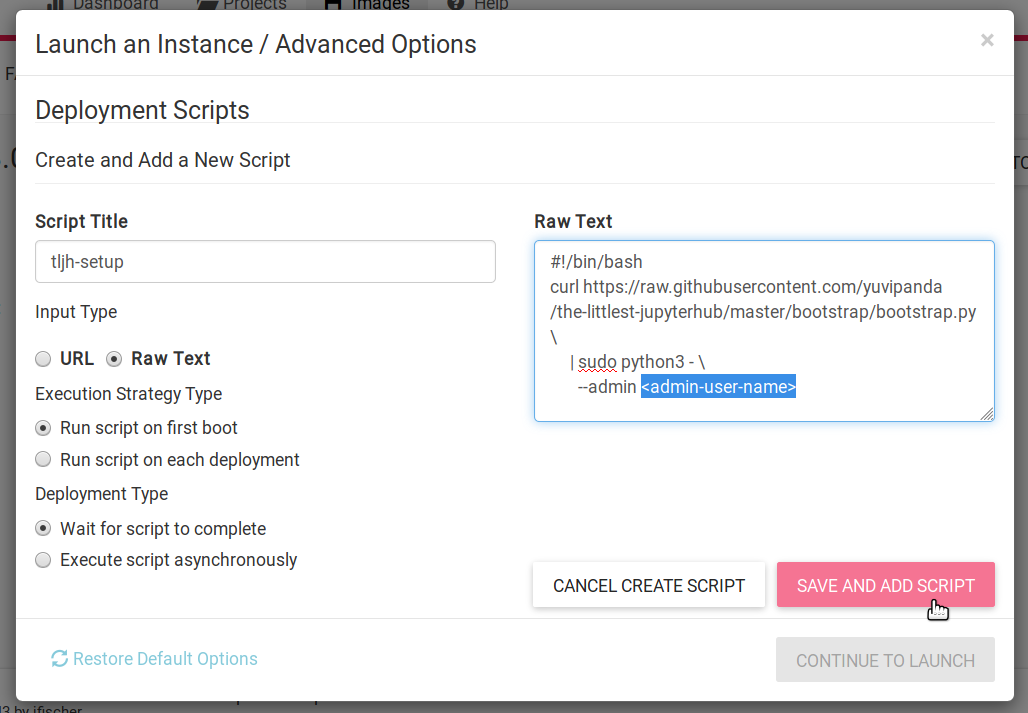Click Restore Default Options link

165,659
